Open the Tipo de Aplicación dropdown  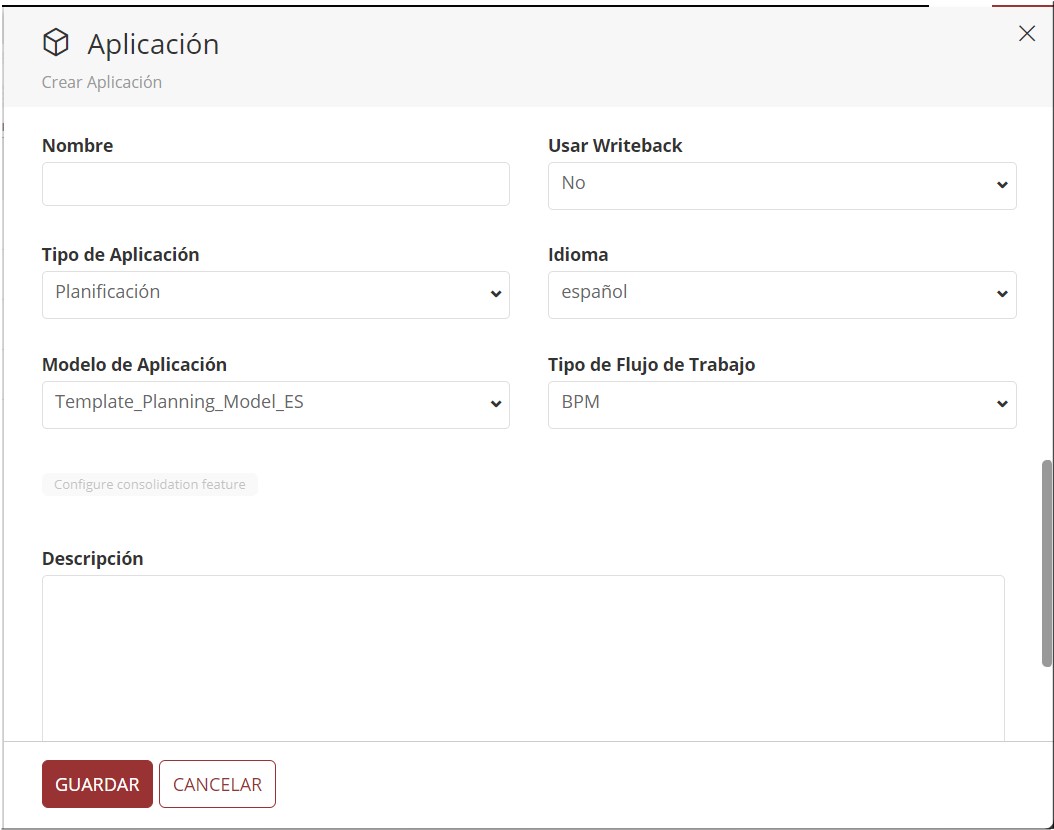click(x=276, y=295)
